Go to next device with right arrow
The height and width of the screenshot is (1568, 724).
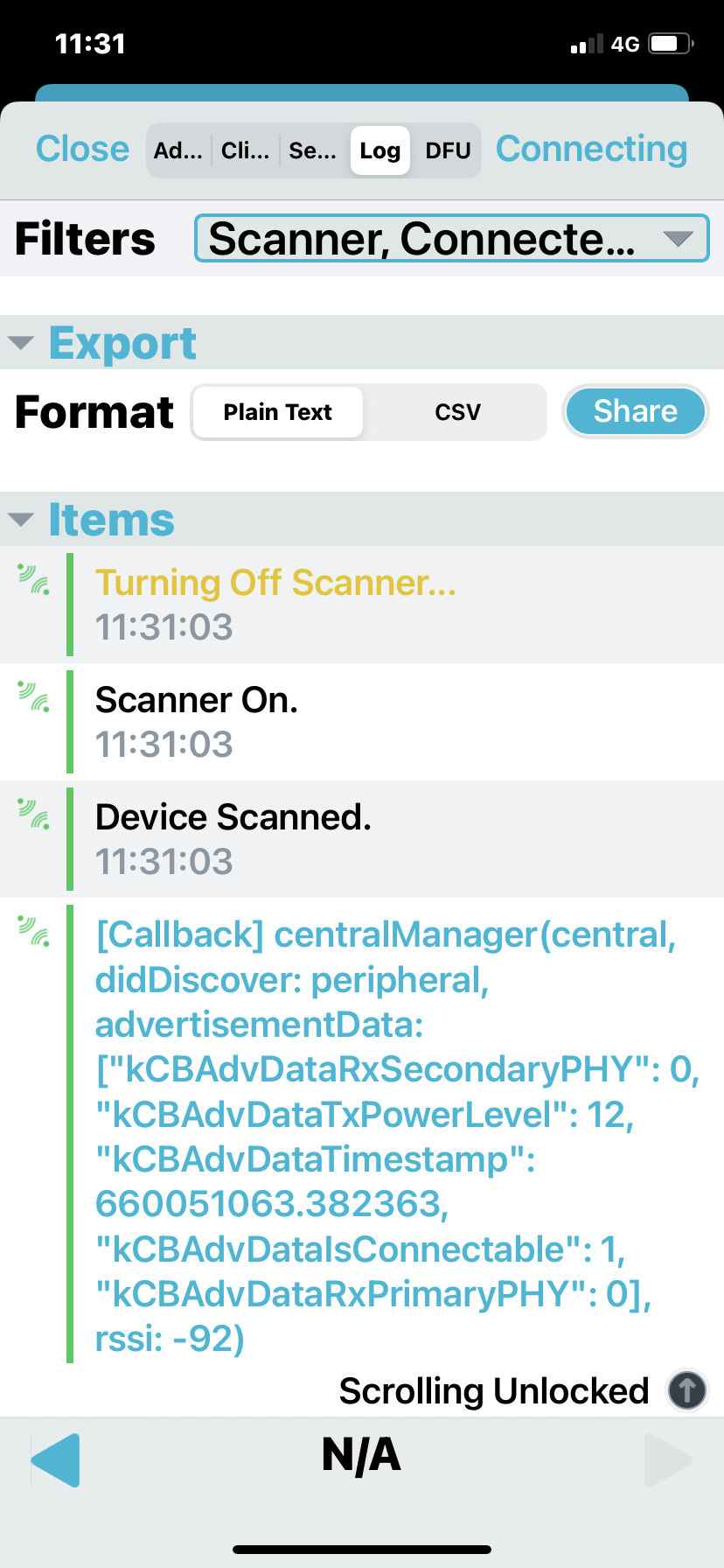(x=668, y=1459)
